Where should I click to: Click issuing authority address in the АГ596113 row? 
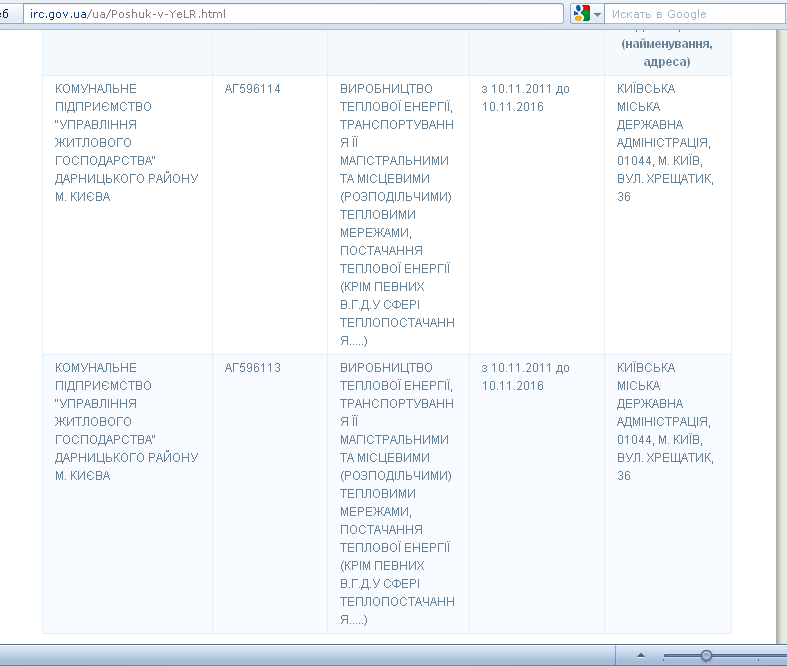(665, 422)
